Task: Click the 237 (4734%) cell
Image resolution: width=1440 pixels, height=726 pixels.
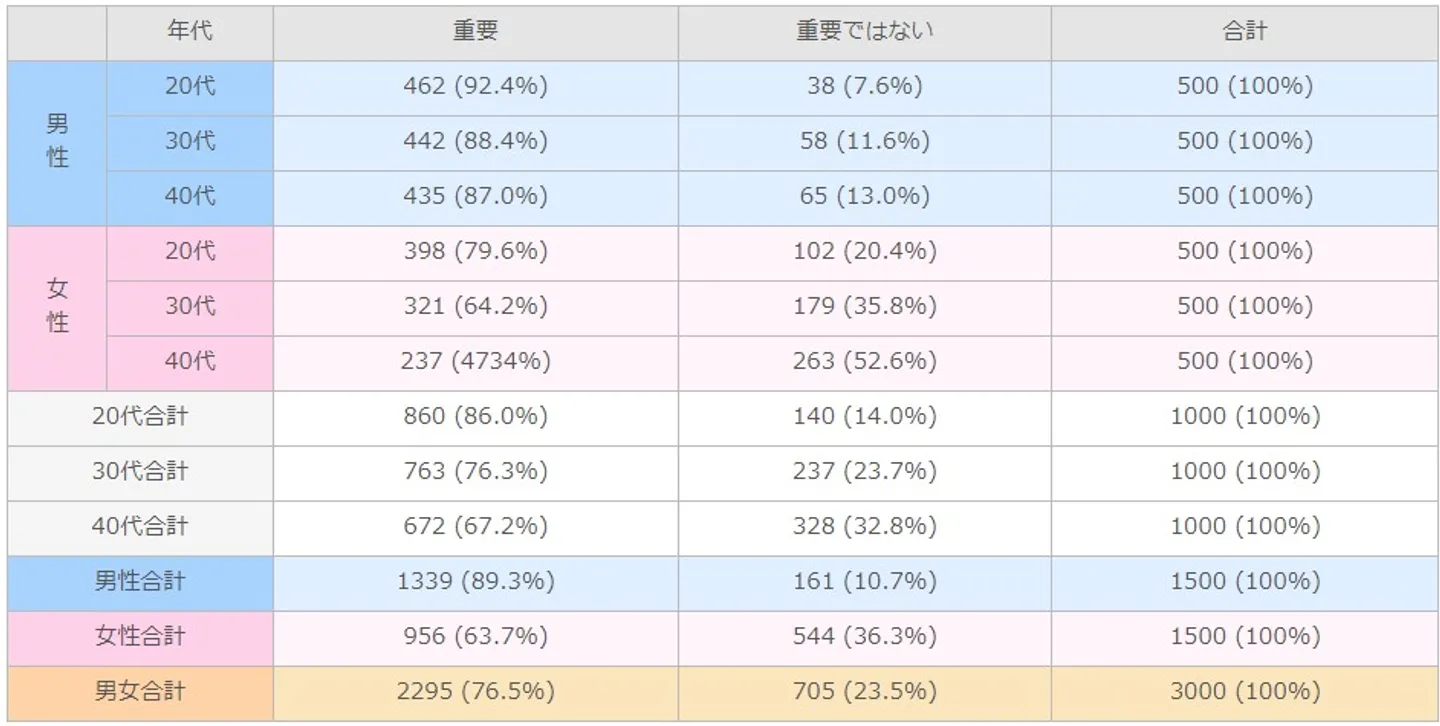Action: pyautogui.click(x=475, y=362)
